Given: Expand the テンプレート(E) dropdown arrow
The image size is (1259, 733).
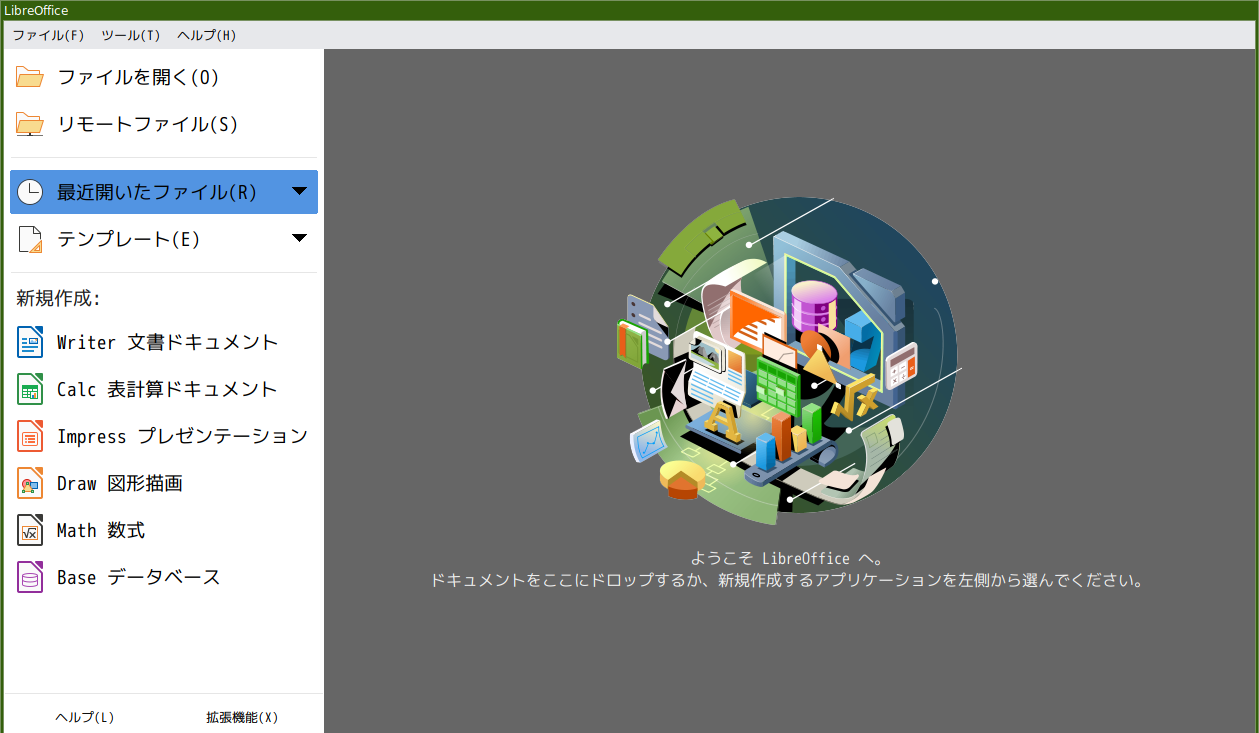Looking at the screenshot, I should click(299, 238).
